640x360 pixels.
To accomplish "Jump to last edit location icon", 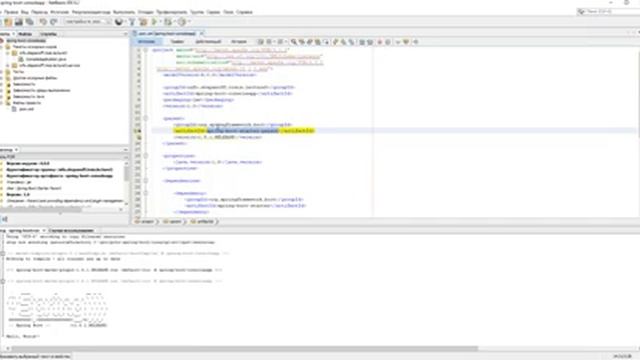I will point(260,42).
